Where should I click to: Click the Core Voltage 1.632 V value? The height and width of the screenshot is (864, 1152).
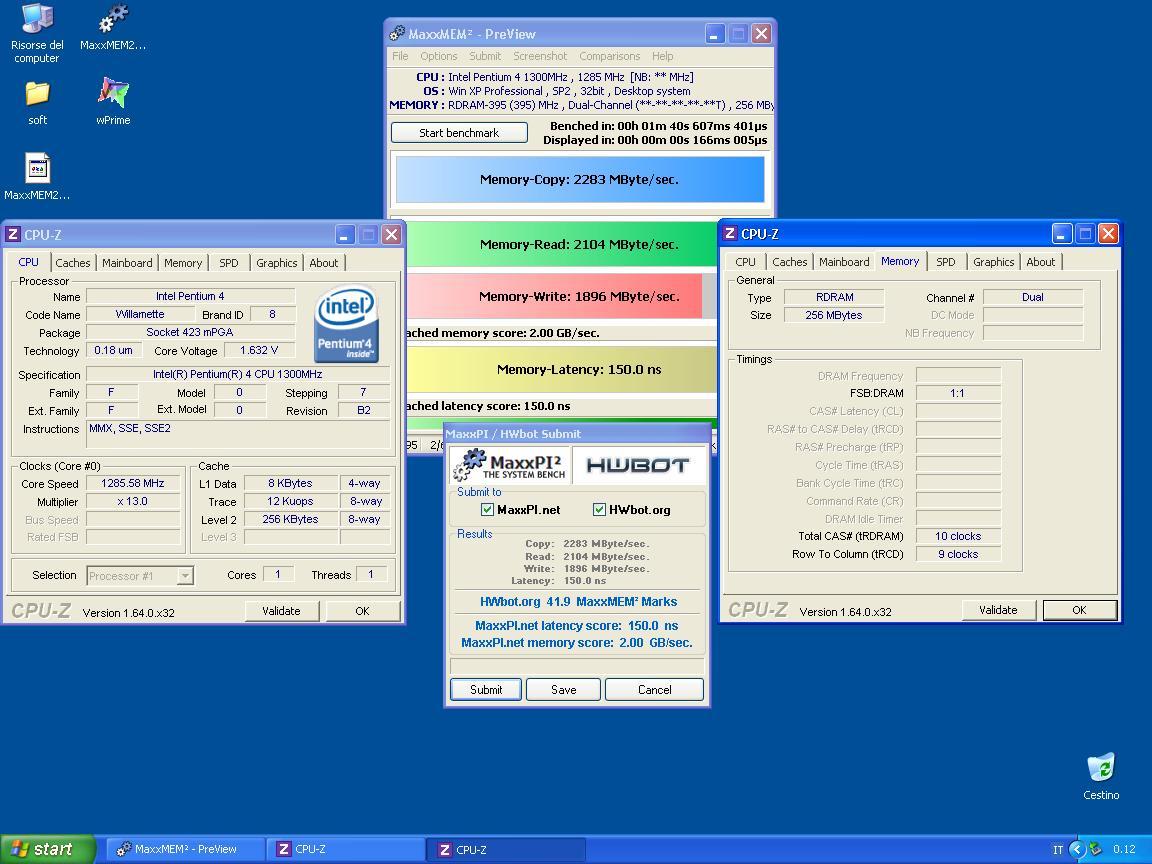pos(259,350)
